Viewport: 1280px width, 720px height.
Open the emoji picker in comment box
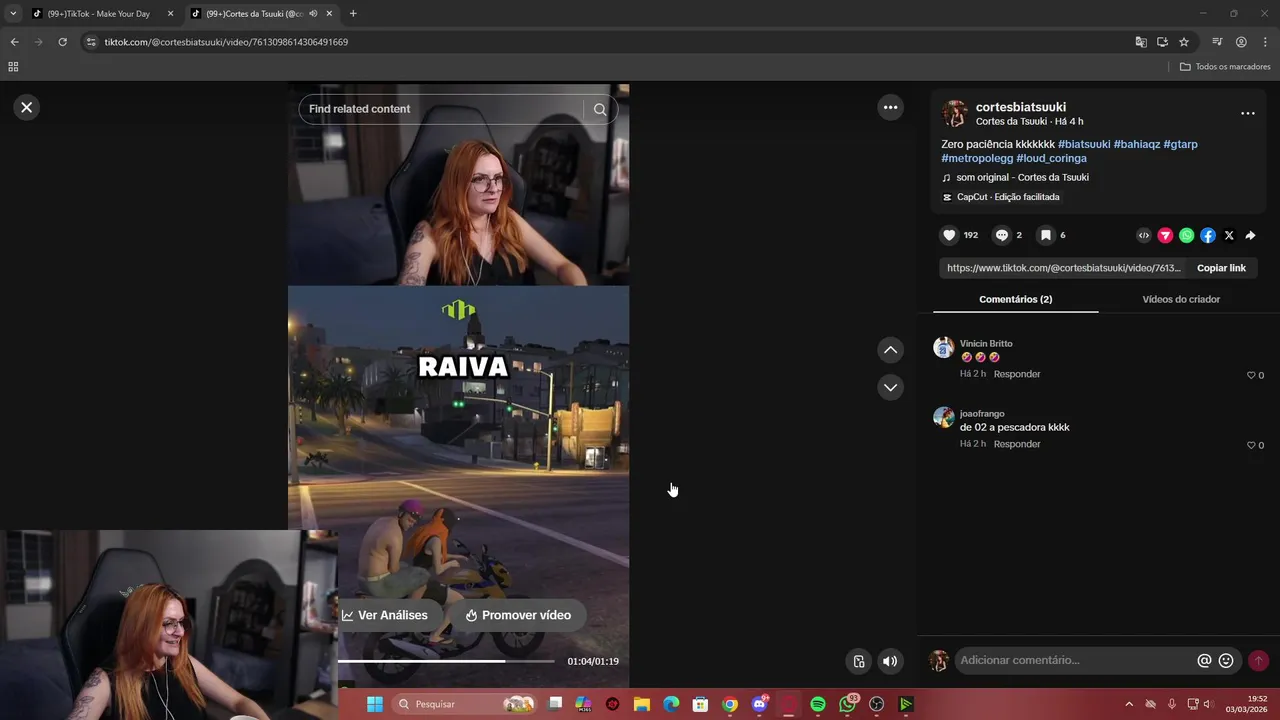[x=1226, y=660]
